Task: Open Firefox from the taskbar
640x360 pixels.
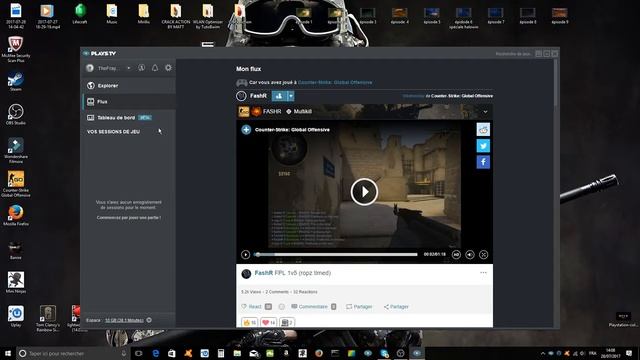Action: [319, 353]
